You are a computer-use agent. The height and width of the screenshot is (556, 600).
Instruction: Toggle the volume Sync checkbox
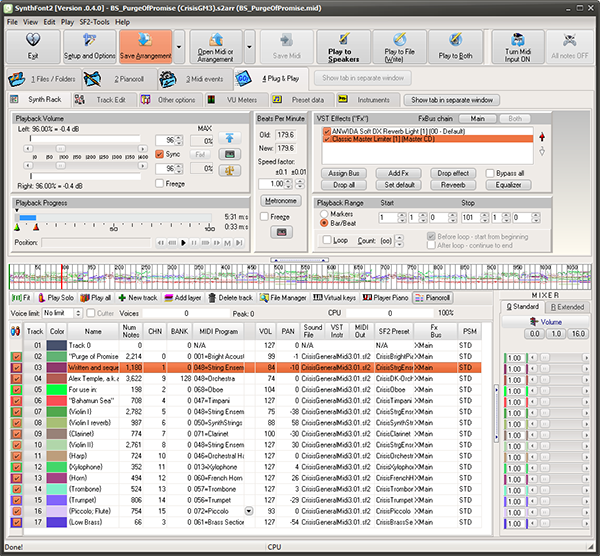click(x=161, y=154)
